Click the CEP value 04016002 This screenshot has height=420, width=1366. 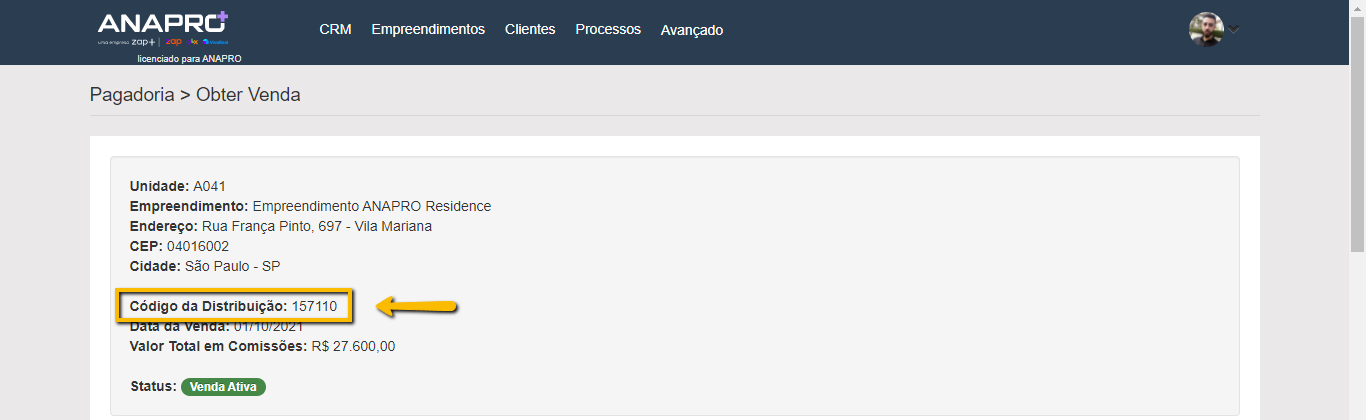[198, 246]
